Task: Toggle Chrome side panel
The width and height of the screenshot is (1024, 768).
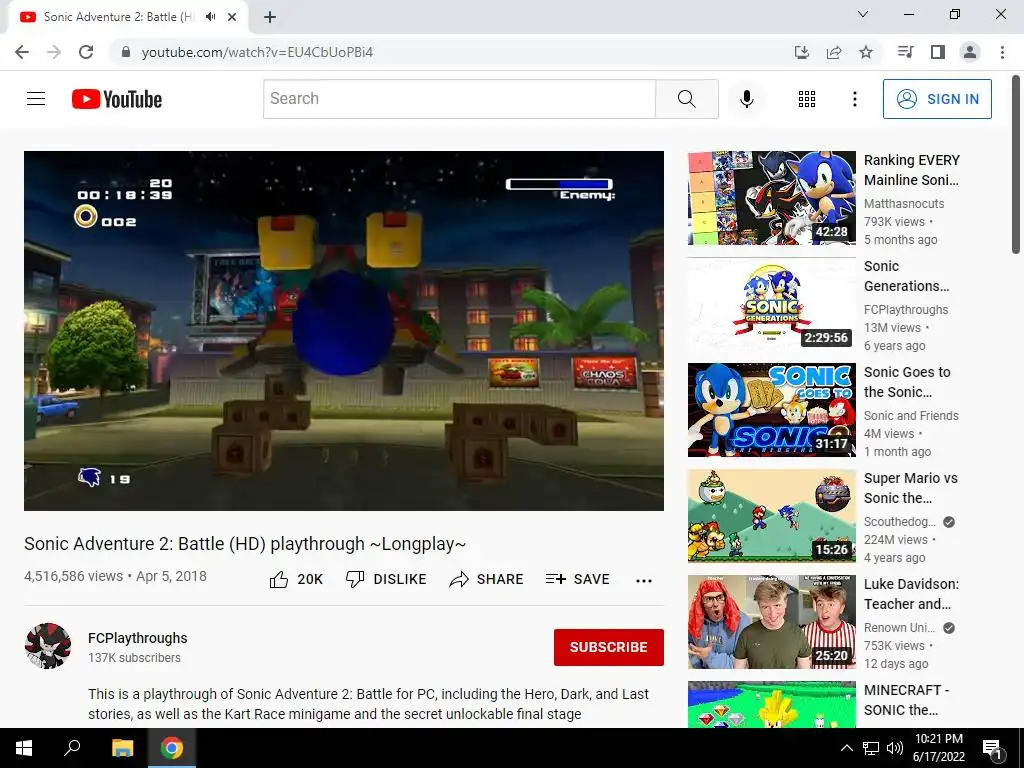Action: 938,52
